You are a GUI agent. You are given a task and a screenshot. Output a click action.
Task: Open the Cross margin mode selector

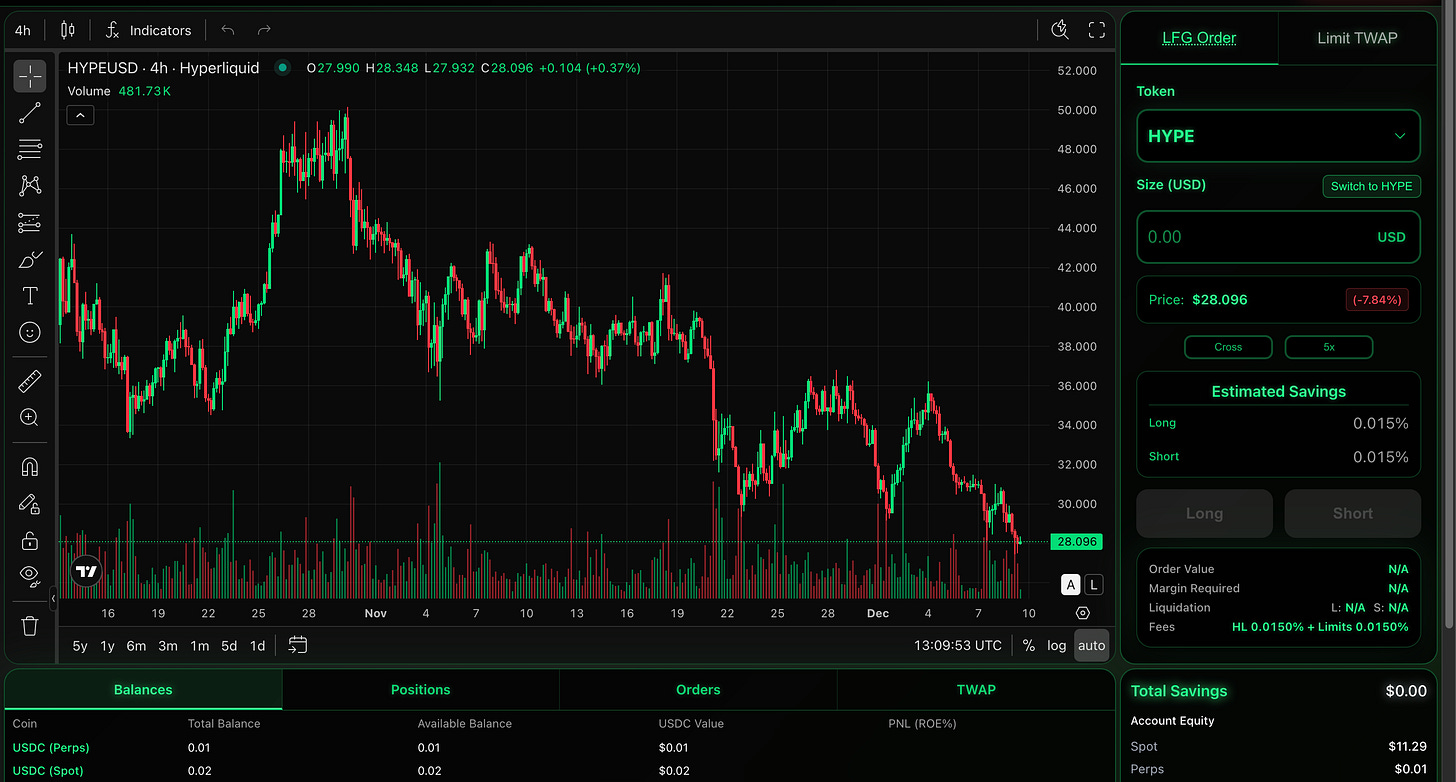1228,347
